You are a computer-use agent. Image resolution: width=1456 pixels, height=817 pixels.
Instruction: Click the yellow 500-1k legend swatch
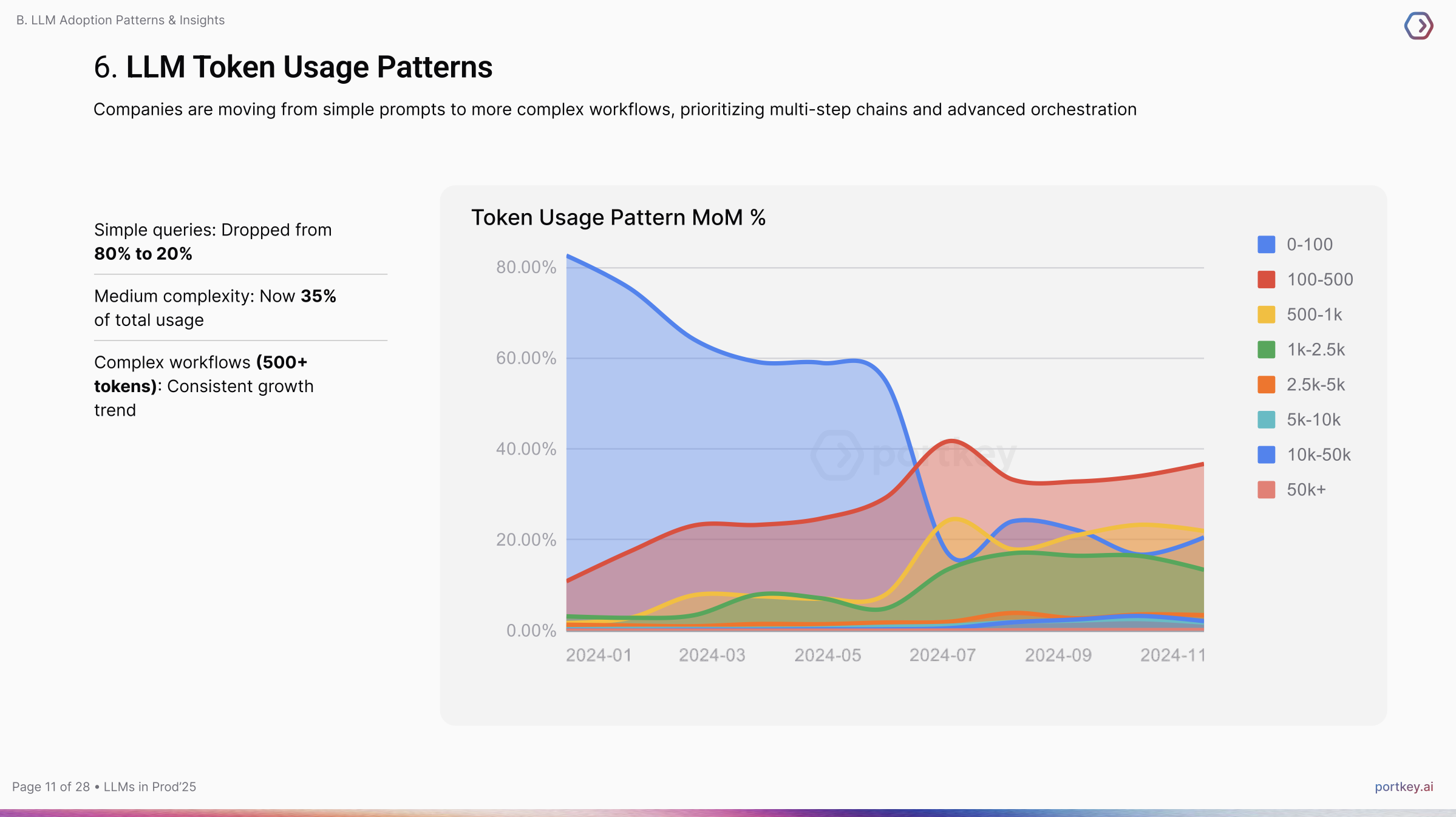1266,315
